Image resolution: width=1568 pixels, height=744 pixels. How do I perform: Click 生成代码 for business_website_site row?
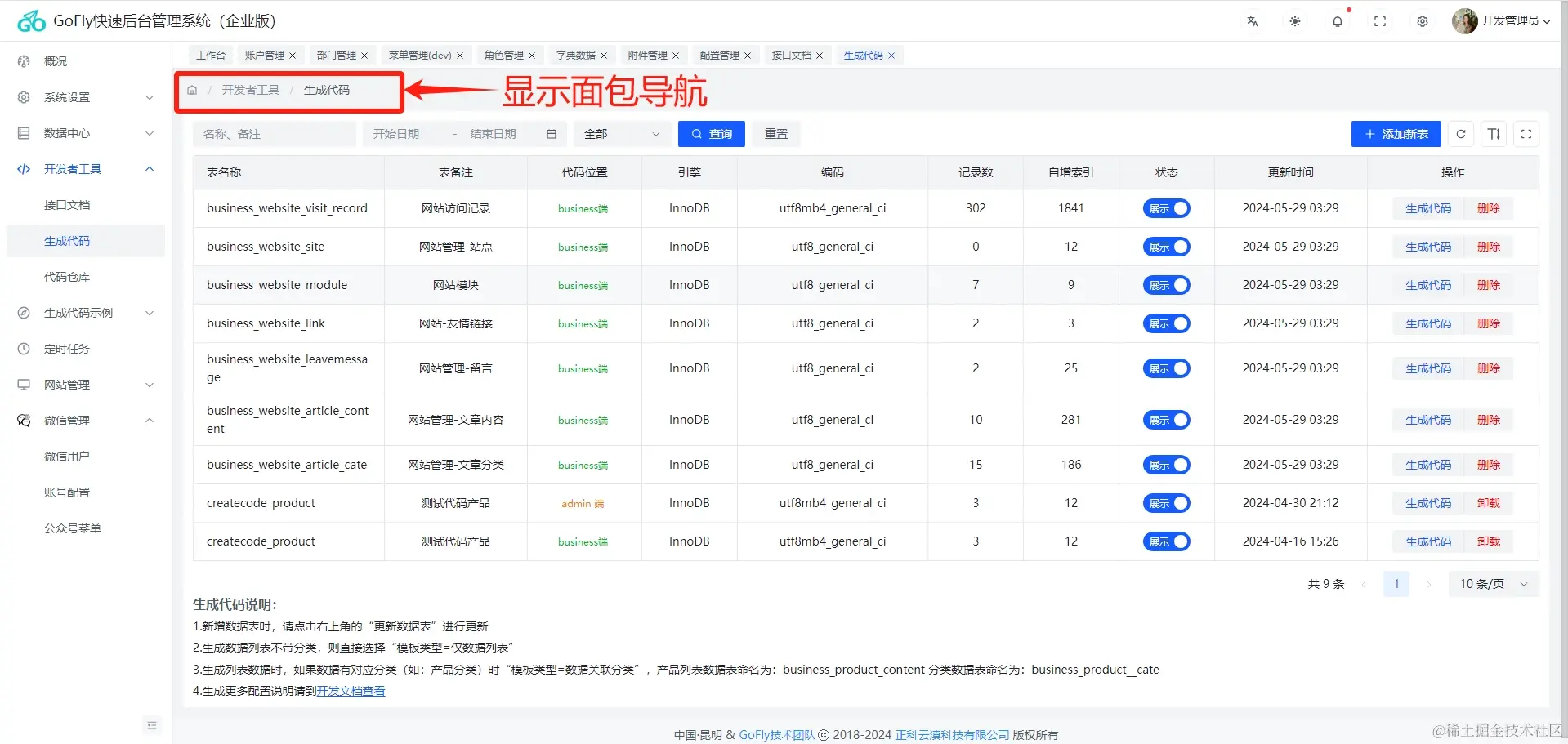[1428, 247]
